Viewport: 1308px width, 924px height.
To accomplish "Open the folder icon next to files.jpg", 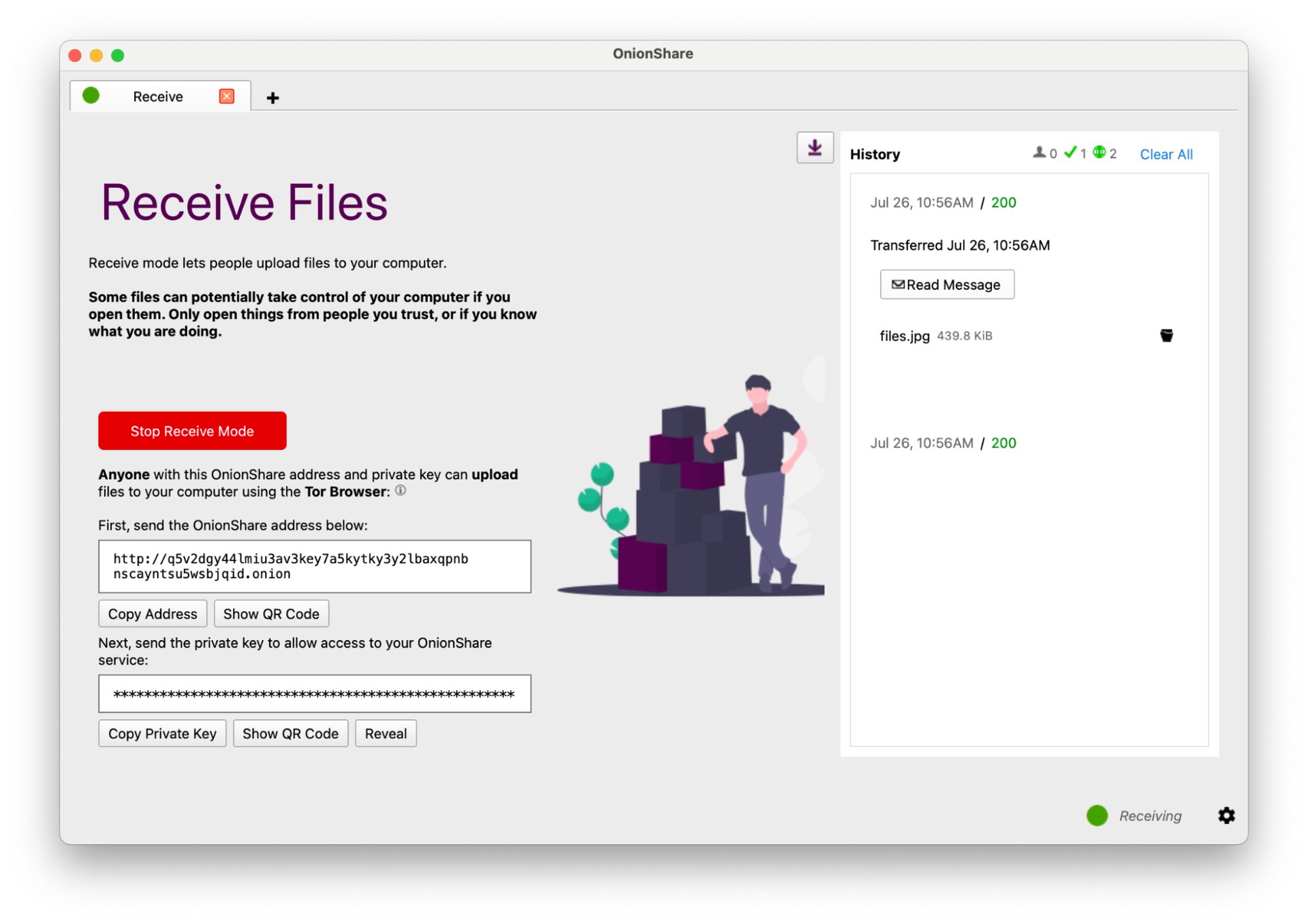I will pos(1166,335).
